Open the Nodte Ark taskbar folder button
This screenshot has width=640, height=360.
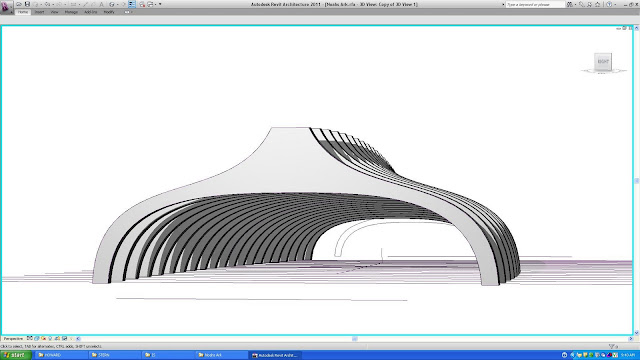pyautogui.click(x=221, y=355)
